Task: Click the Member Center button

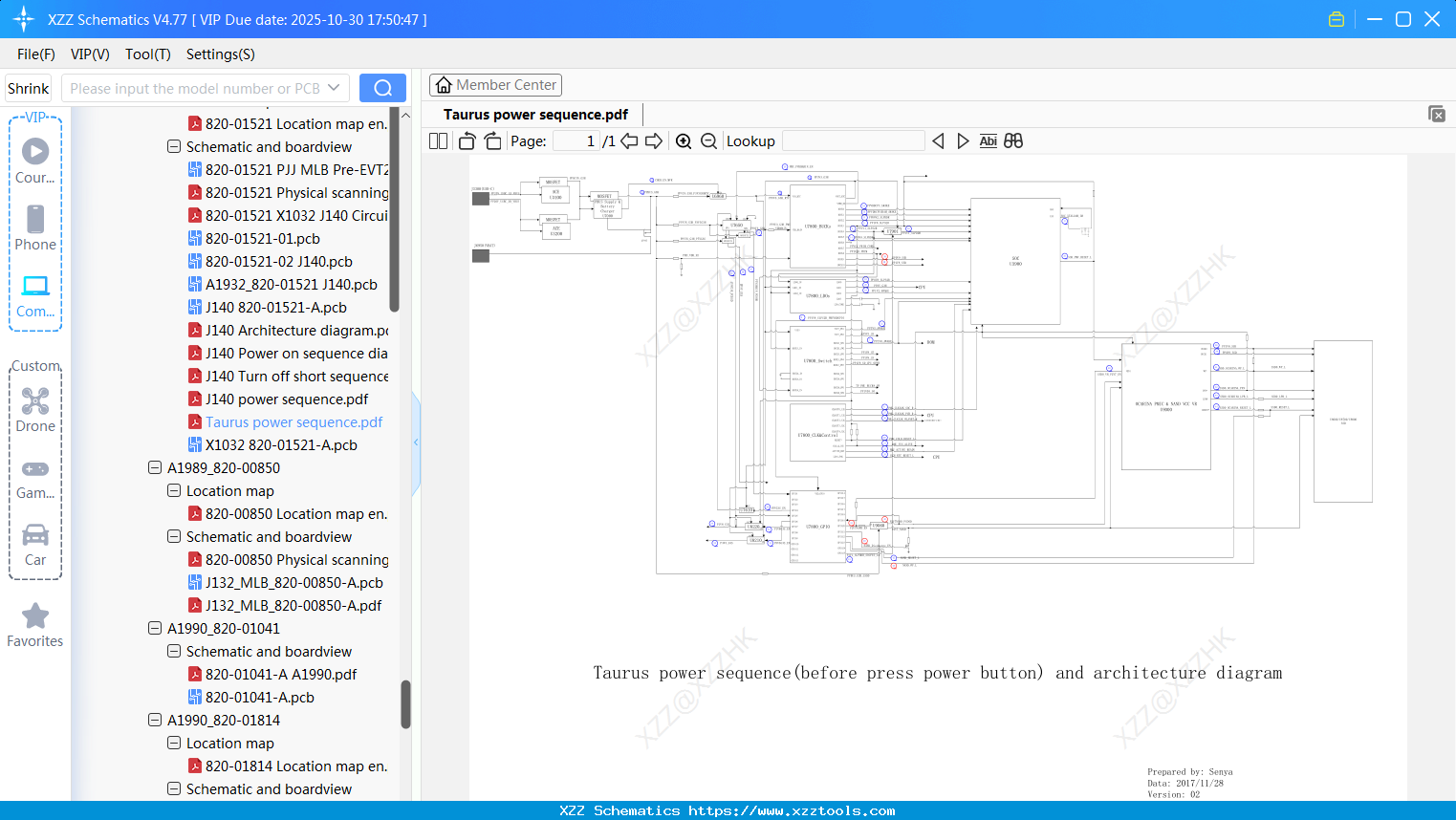Action: click(495, 85)
